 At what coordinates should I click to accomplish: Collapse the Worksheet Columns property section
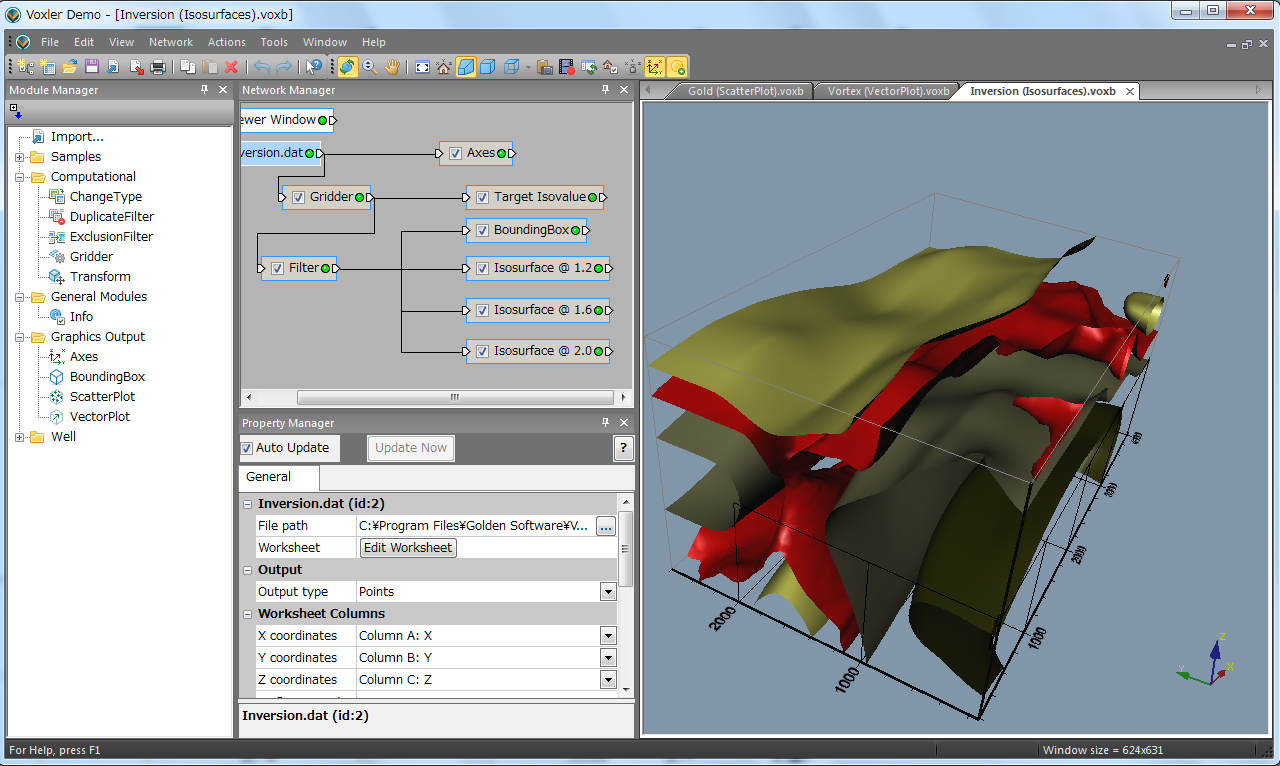247,614
